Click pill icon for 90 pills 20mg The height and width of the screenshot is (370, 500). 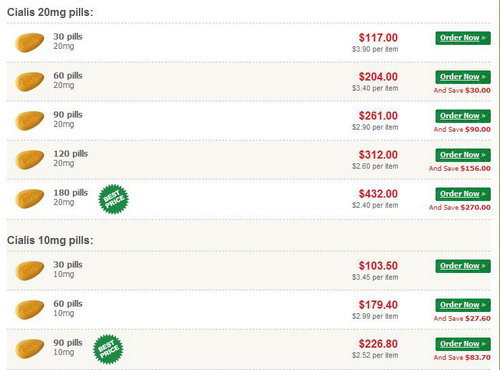click(x=30, y=120)
